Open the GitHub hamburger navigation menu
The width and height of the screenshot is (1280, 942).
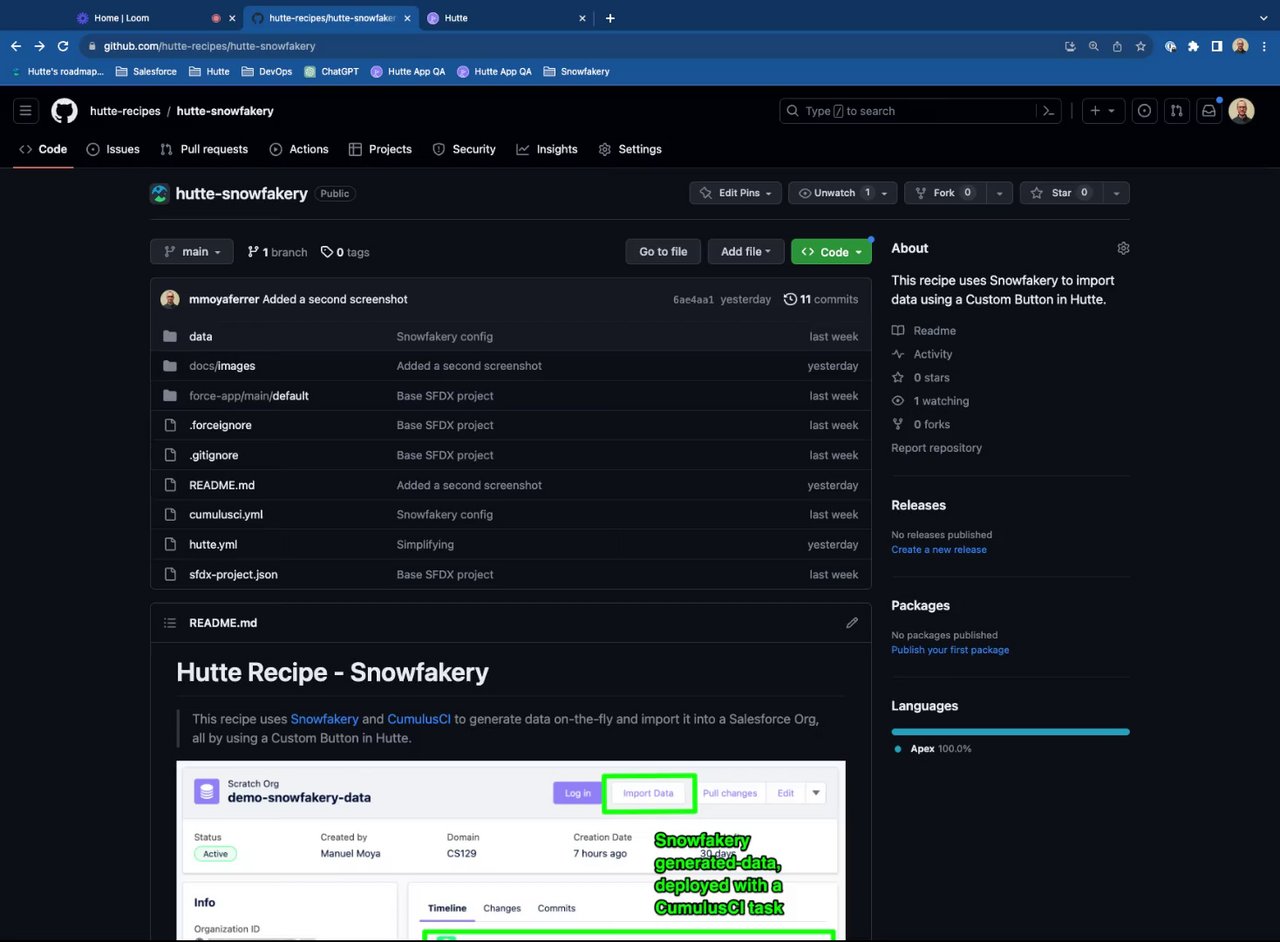click(x=26, y=111)
